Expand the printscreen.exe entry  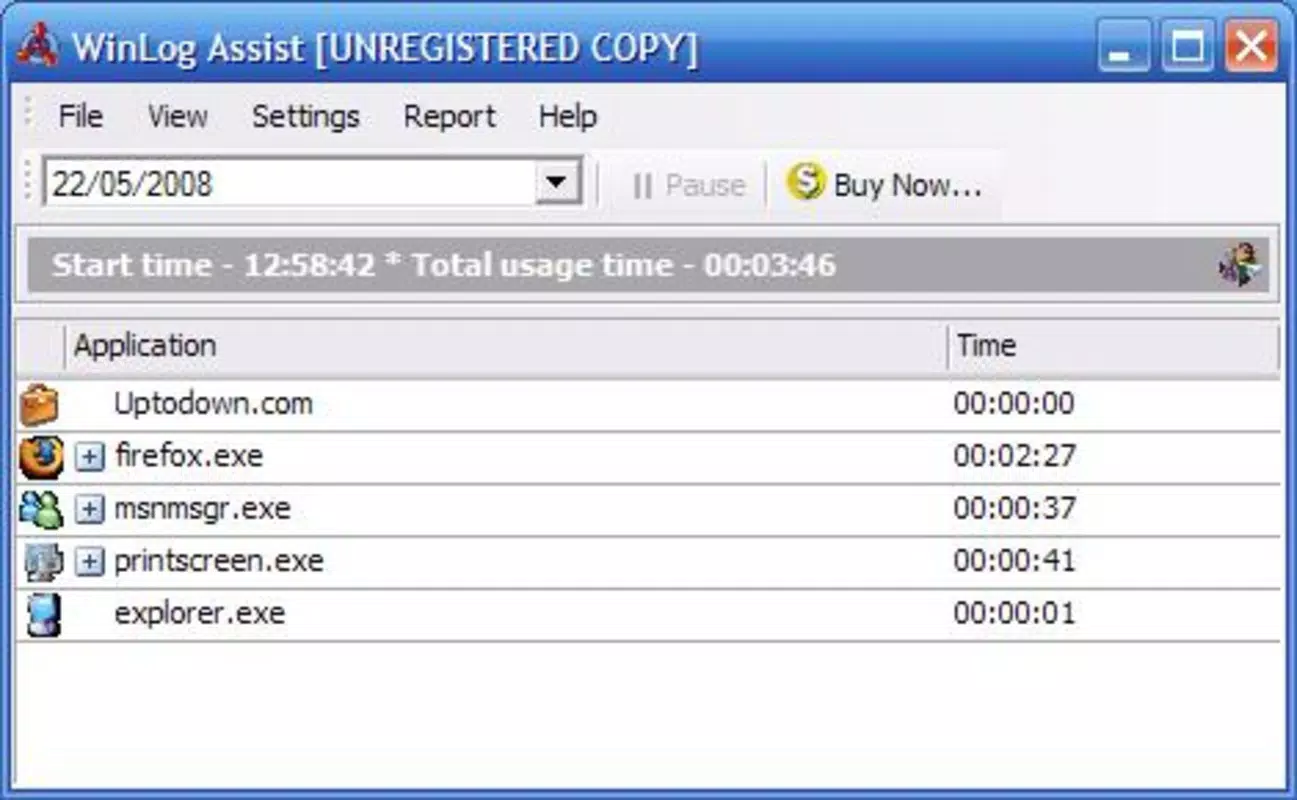90,561
